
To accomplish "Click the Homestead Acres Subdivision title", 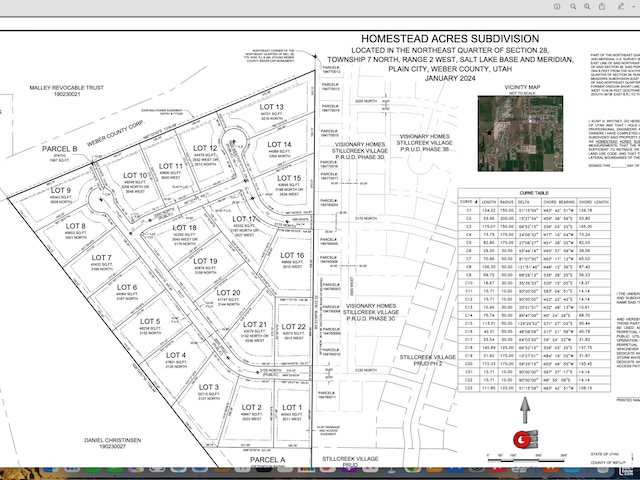I will pyautogui.click(x=450, y=39).
